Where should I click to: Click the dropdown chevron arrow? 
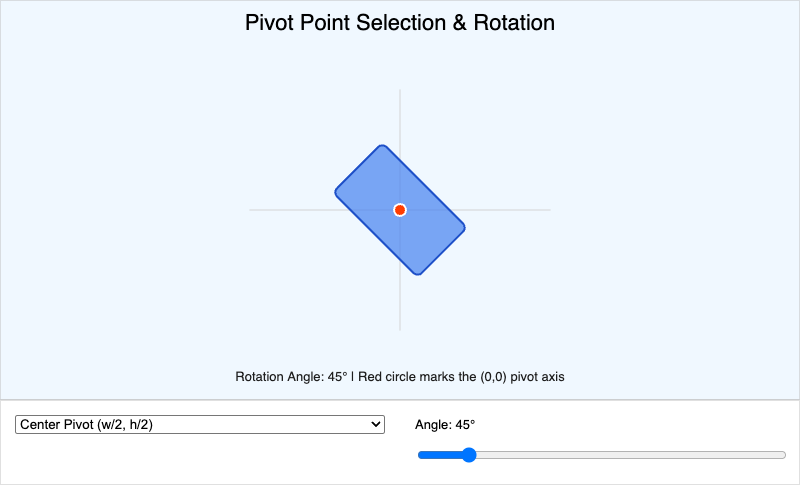click(376, 424)
